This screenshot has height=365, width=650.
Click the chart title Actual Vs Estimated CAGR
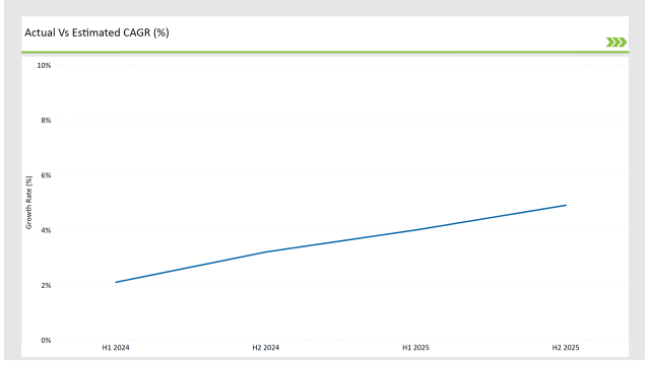[97, 33]
